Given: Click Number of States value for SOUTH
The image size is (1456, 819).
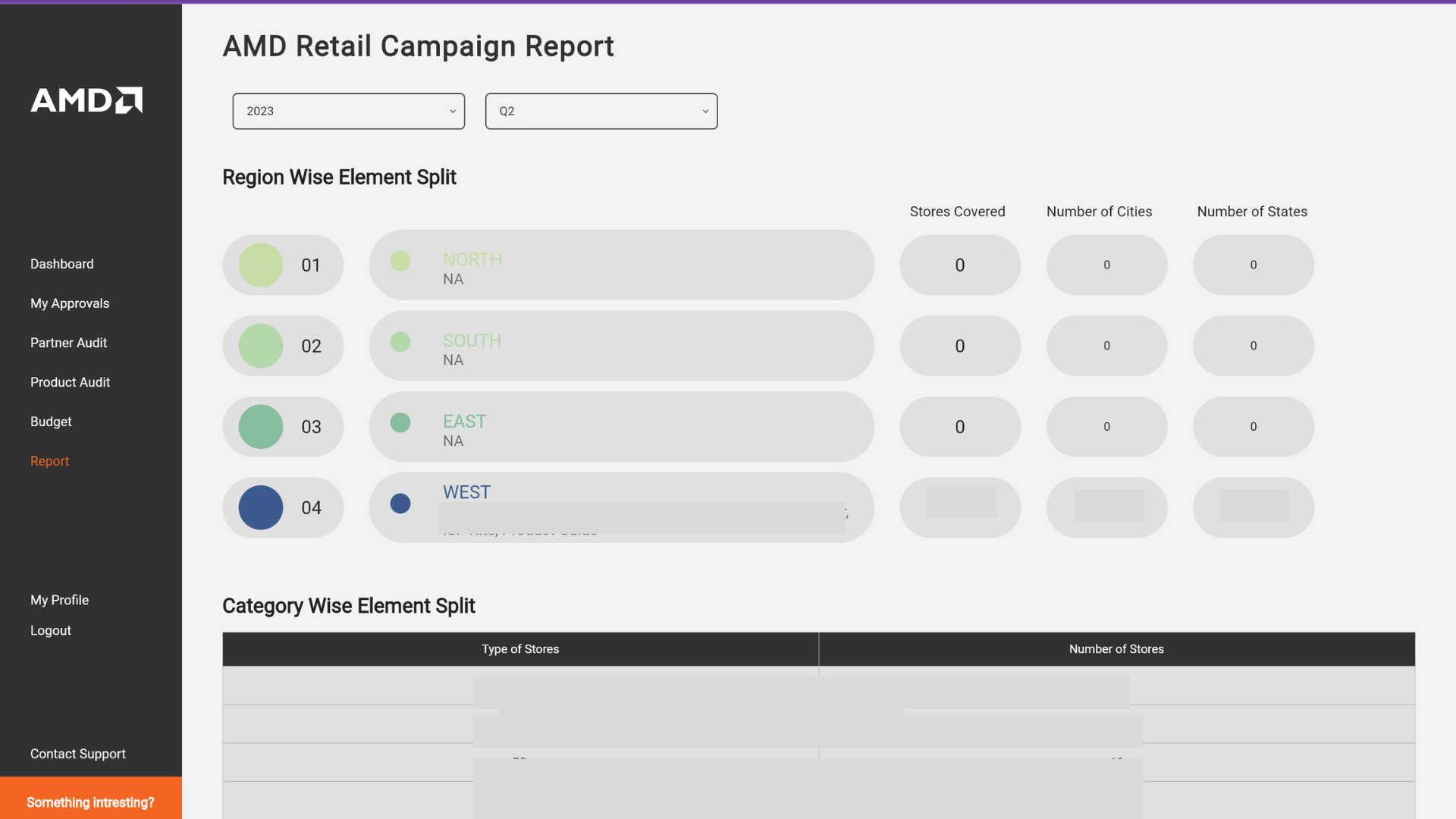Looking at the screenshot, I should coord(1254,346).
